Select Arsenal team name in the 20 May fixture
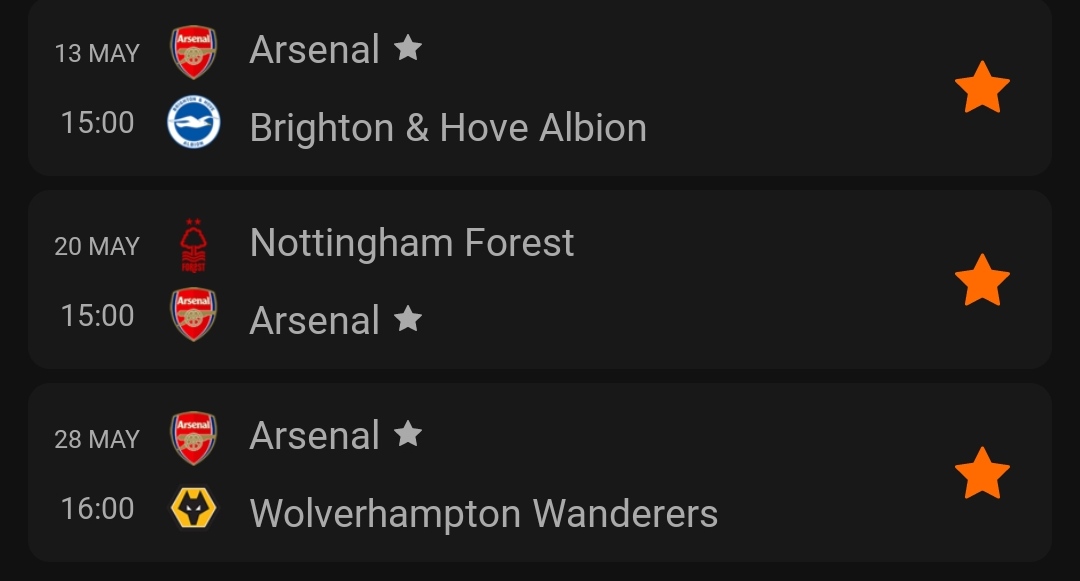This screenshot has height=581, width=1080. [315, 320]
